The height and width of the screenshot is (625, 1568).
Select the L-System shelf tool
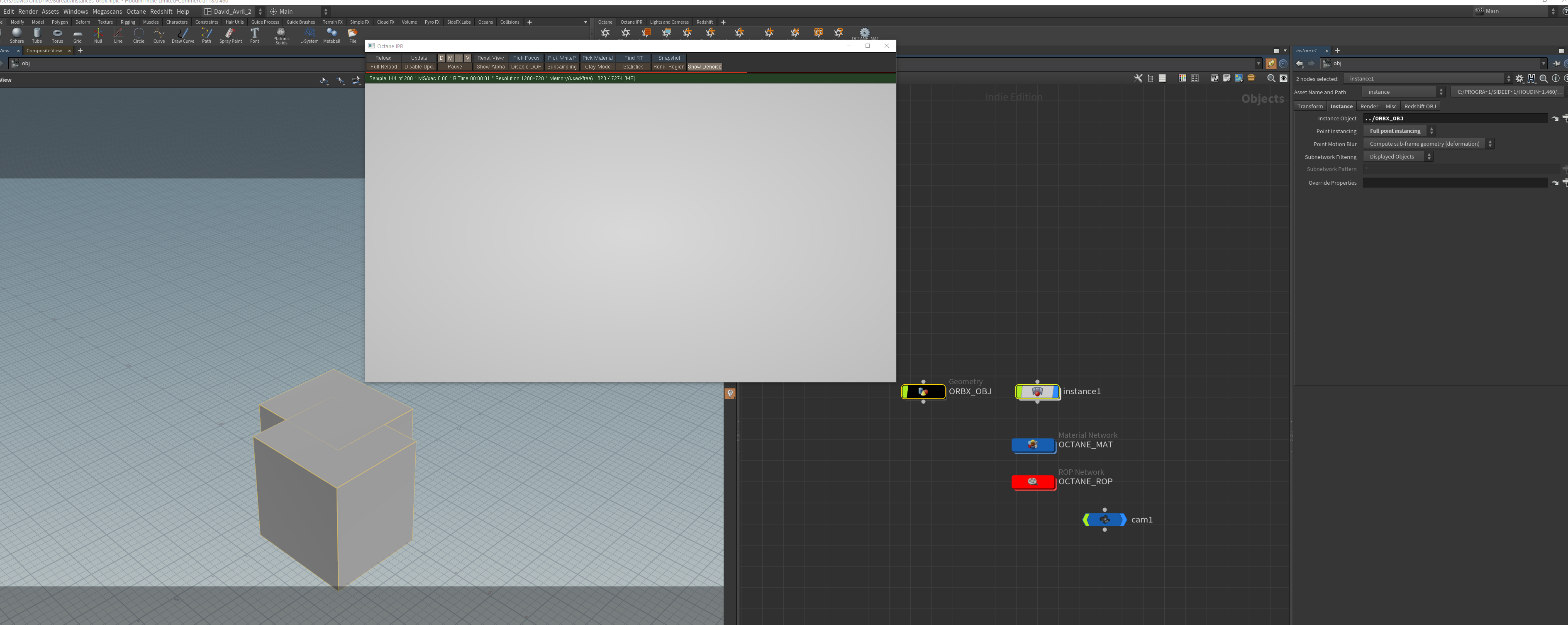point(309,35)
